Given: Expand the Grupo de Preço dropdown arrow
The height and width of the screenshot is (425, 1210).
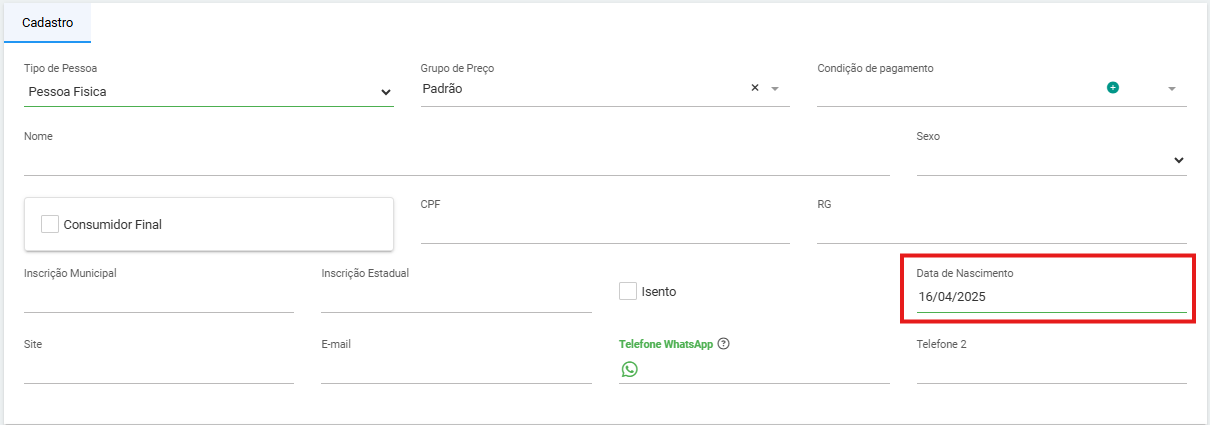Looking at the screenshot, I should (x=775, y=89).
